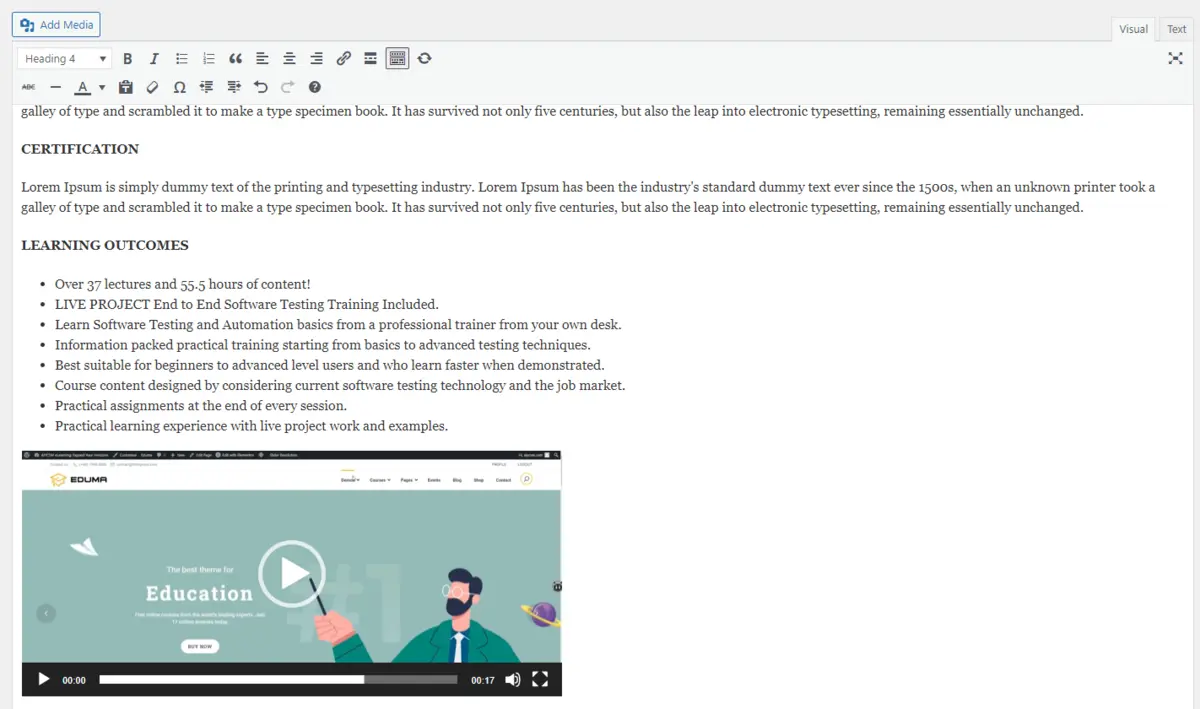Click the CERTIFICATION heading
The width and height of the screenshot is (1200, 709).
pyautogui.click(x=80, y=149)
